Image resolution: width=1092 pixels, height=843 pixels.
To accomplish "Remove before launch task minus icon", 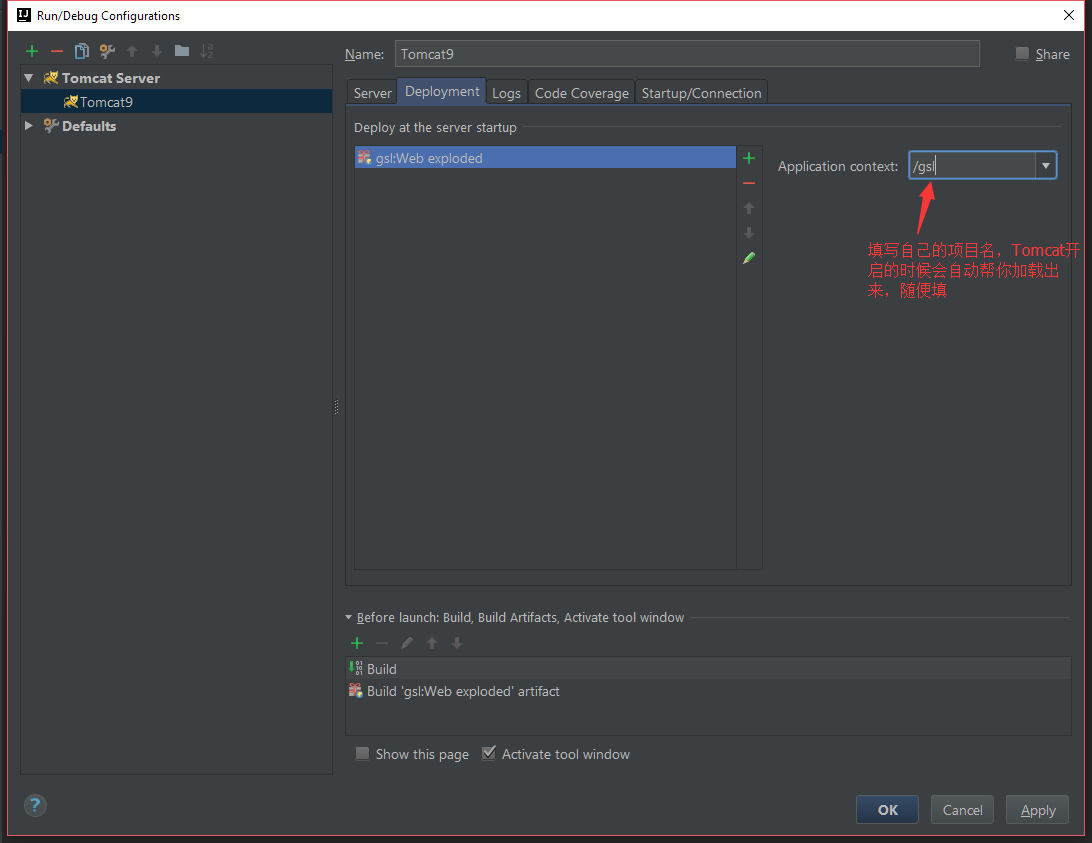I will click(x=382, y=643).
